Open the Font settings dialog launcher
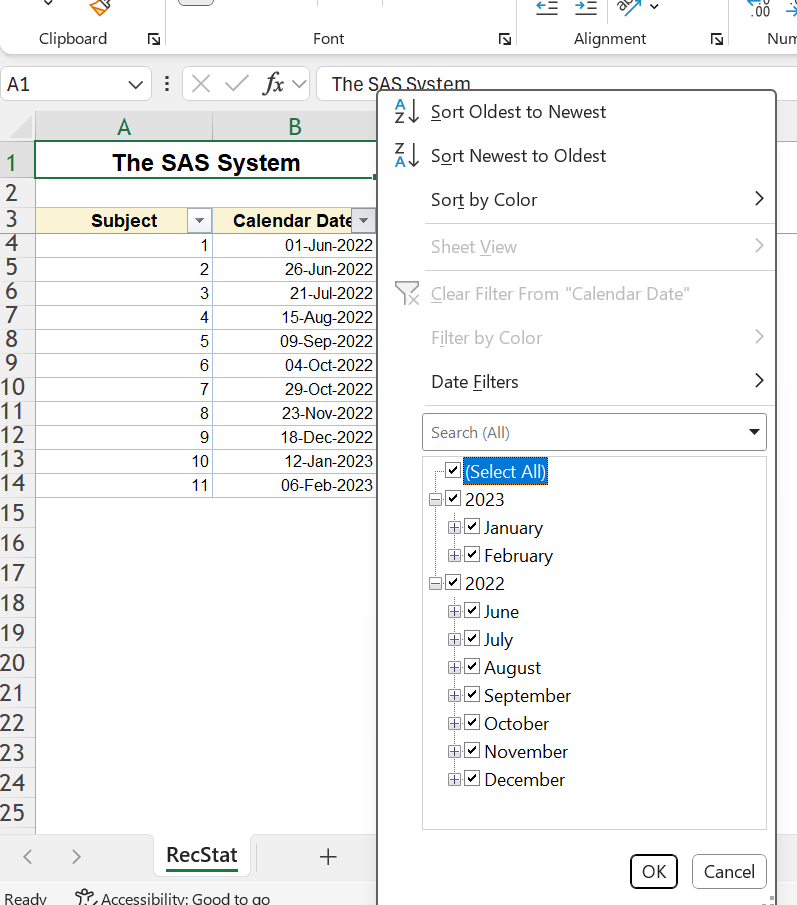This screenshot has height=905, width=797. pyautogui.click(x=504, y=39)
